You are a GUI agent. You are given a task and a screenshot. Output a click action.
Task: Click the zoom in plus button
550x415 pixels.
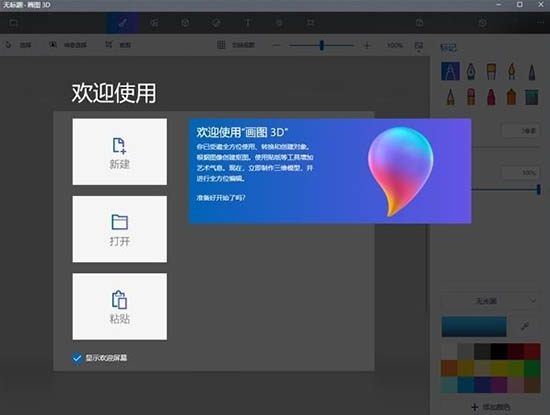367,45
